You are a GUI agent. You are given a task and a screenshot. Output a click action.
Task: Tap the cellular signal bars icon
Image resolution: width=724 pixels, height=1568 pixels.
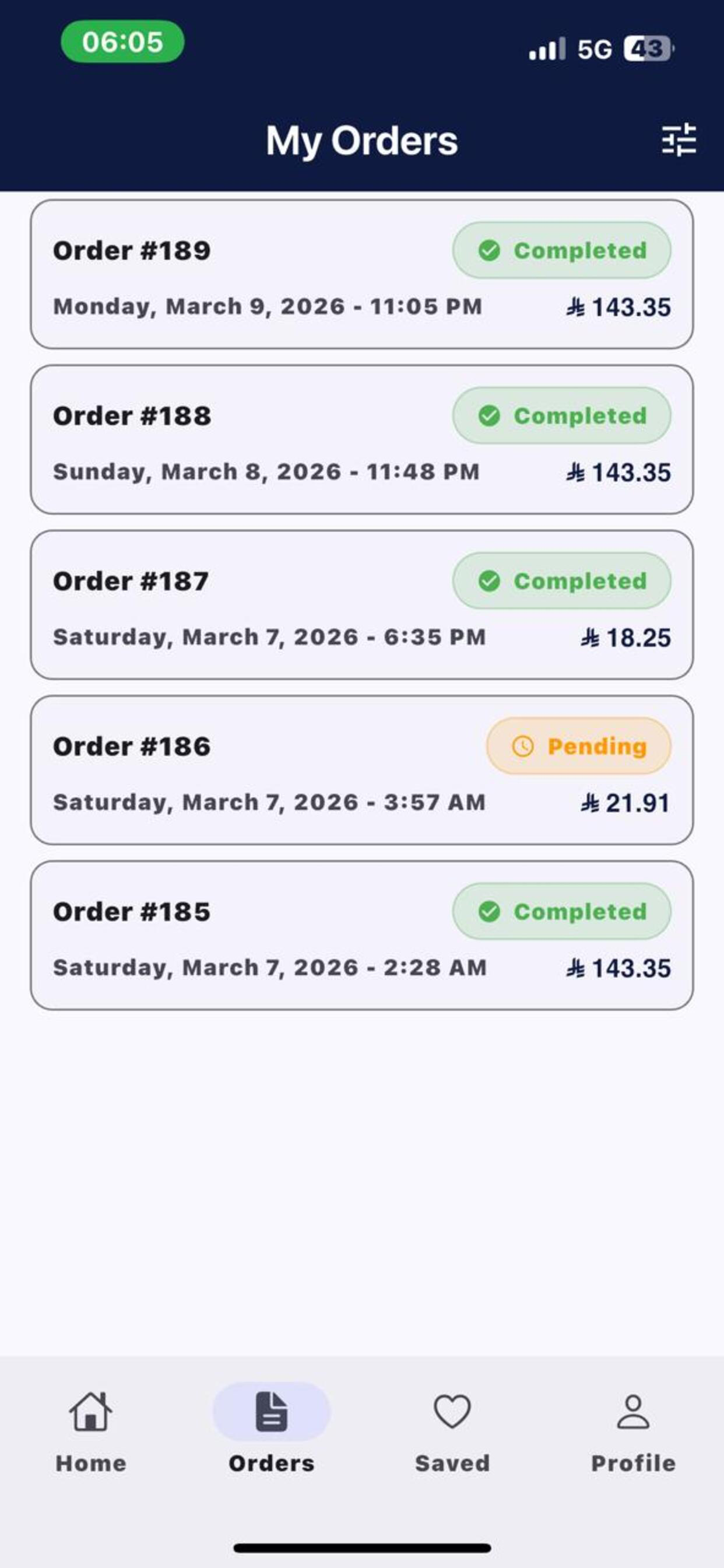coord(547,48)
